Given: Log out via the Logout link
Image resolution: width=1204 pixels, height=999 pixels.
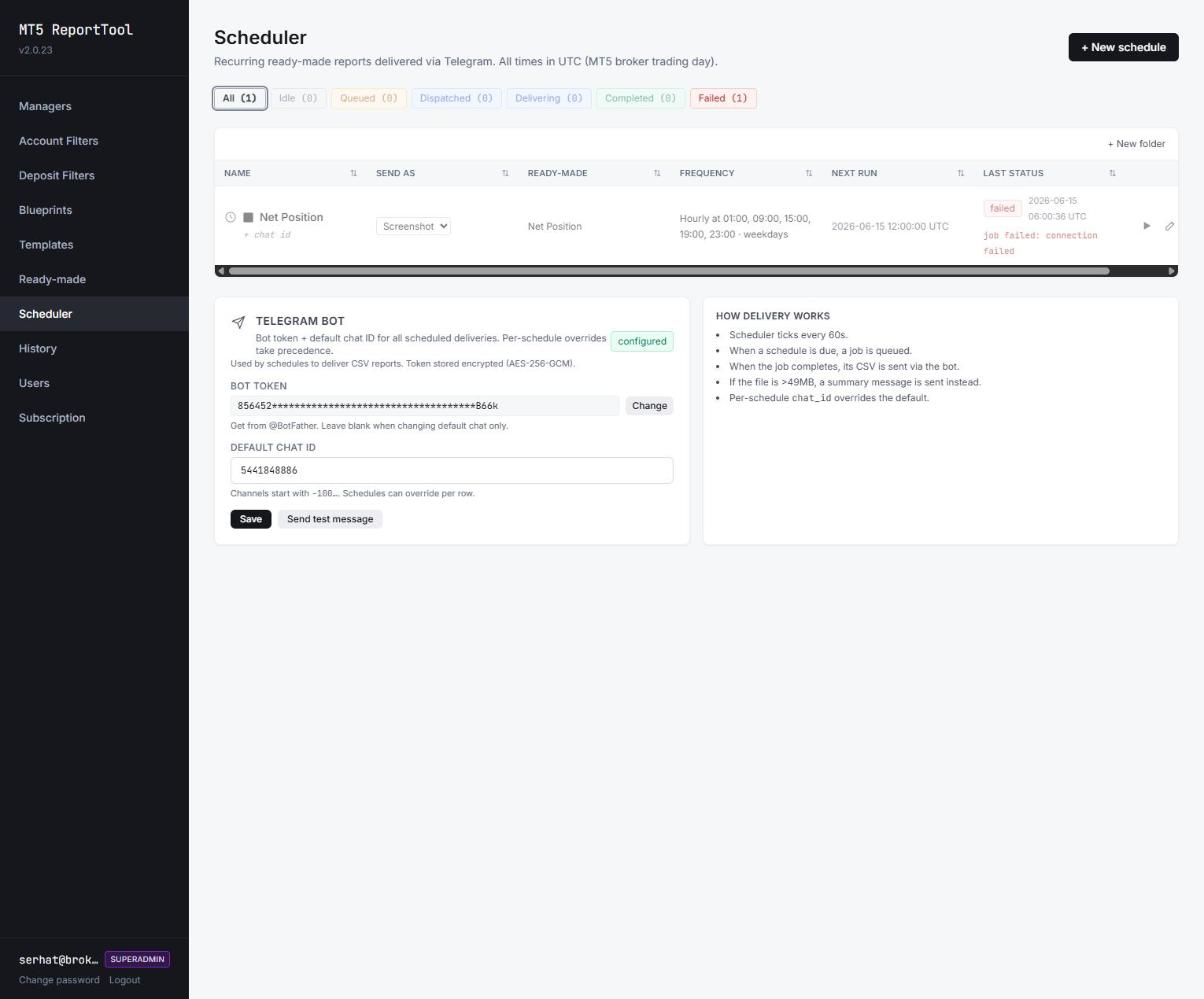Looking at the screenshot, I should 125,980.
